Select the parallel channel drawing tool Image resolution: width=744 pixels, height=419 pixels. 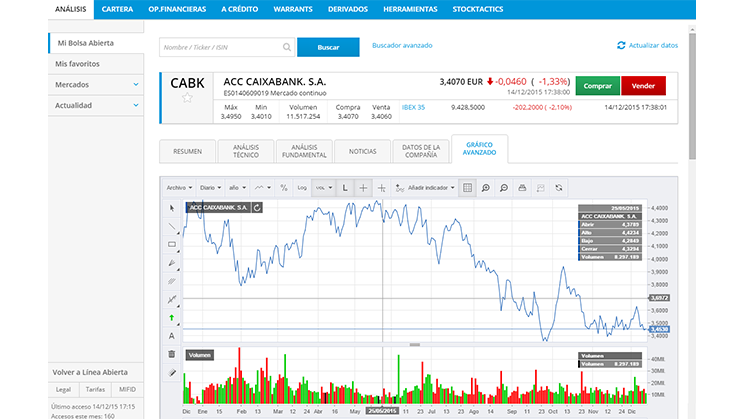(172, 281)
